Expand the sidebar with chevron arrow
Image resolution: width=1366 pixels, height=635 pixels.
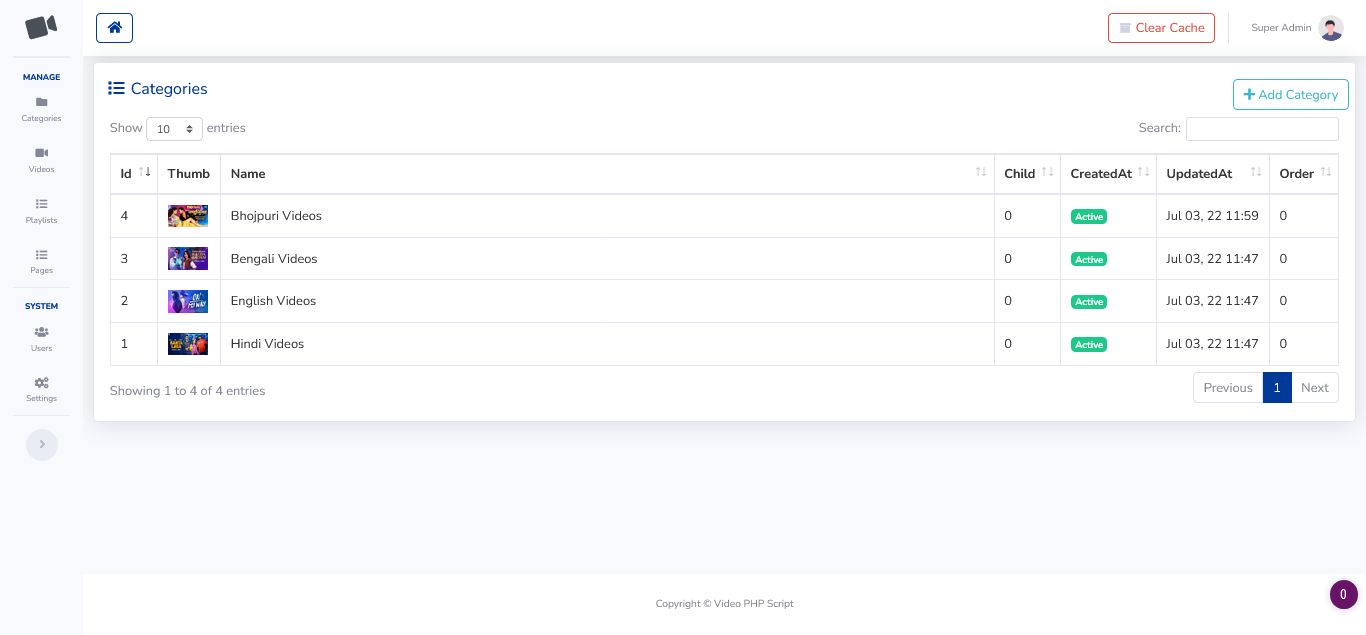pyautogui.click(x=42, y=445)
